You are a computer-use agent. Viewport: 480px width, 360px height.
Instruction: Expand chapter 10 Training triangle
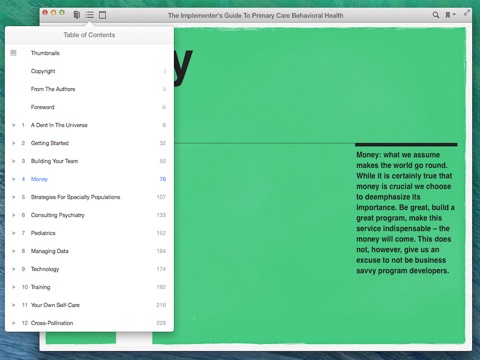[x=14, y=287]
